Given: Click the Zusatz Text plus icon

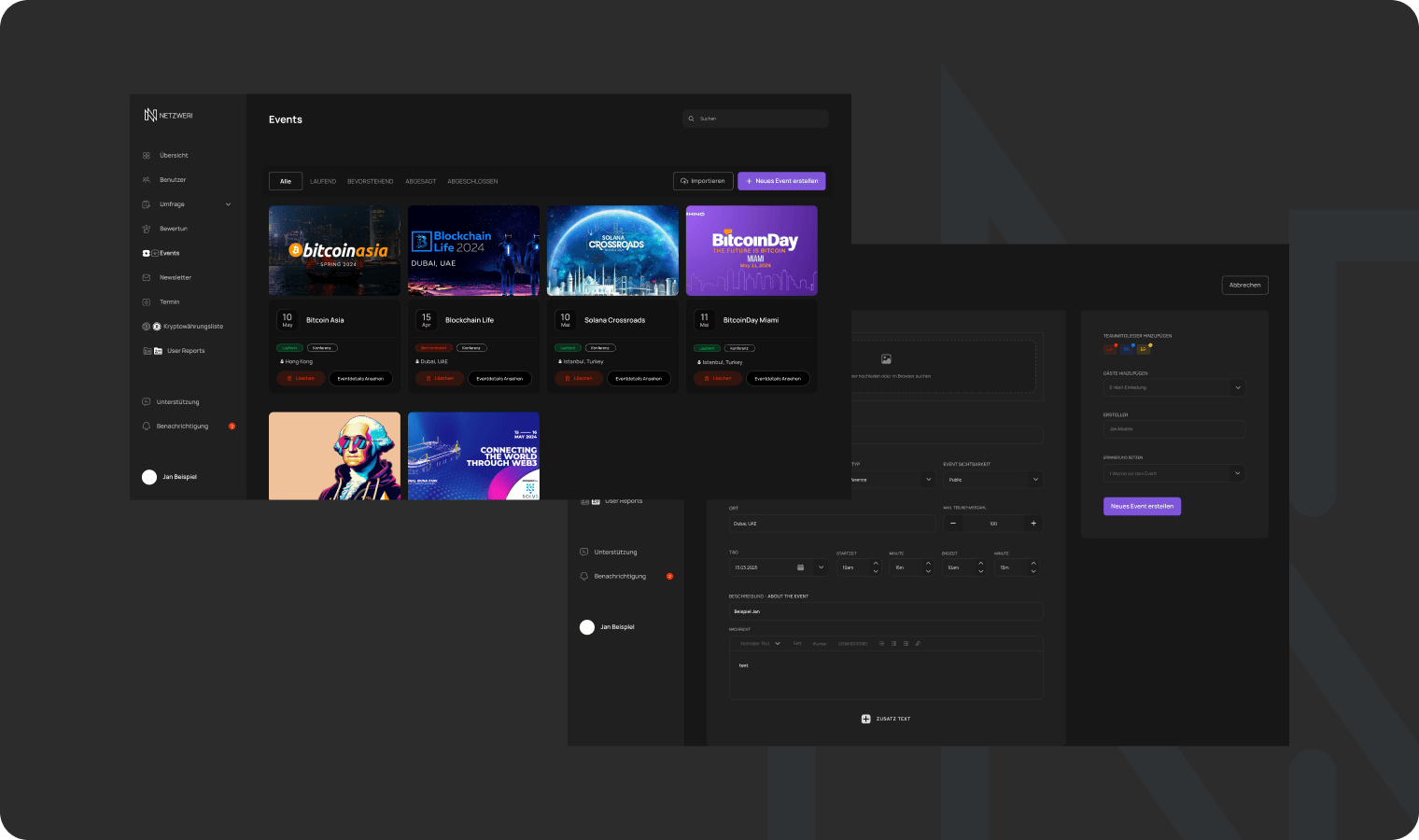Looking at the screenshot, I should click(865, 719).
